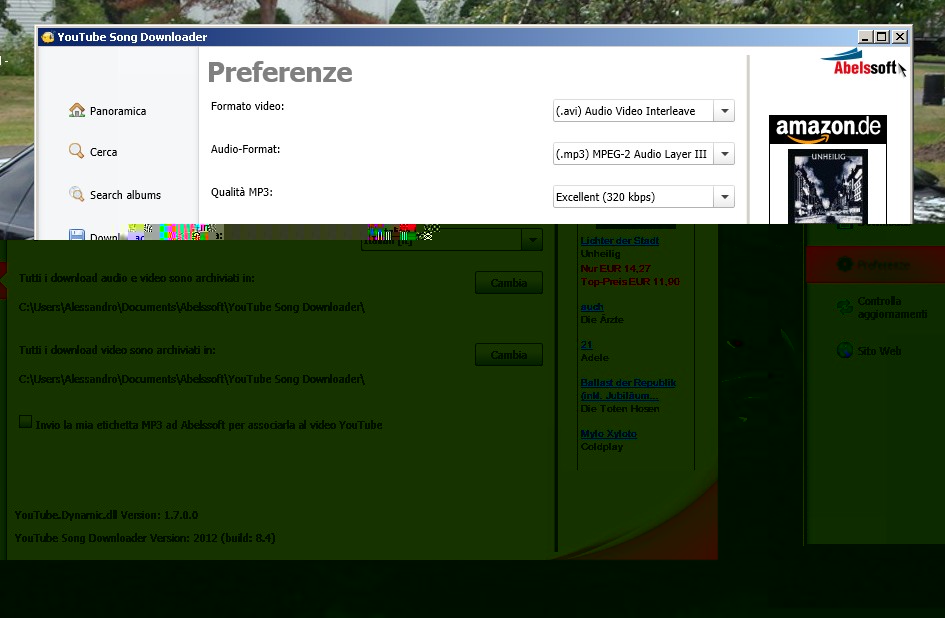Click 'Nur EUR 14,27' price text

(615, 268)
